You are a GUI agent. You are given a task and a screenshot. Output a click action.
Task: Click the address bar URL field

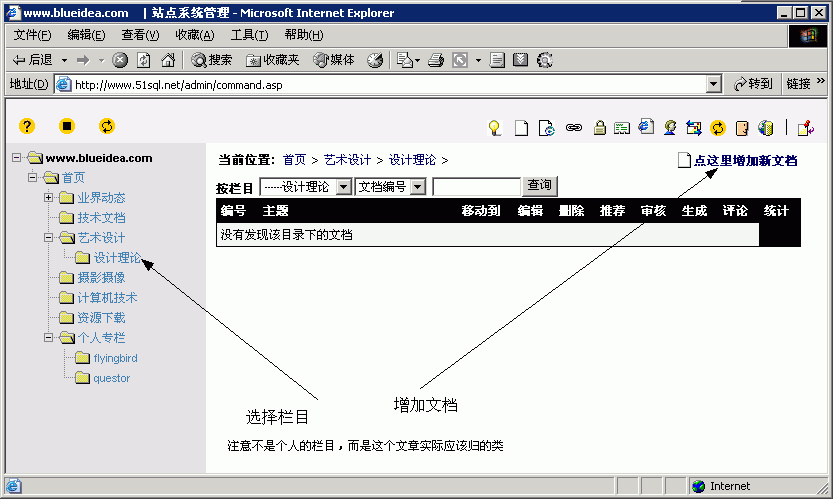pyautogui.click(x=380, y=84)
